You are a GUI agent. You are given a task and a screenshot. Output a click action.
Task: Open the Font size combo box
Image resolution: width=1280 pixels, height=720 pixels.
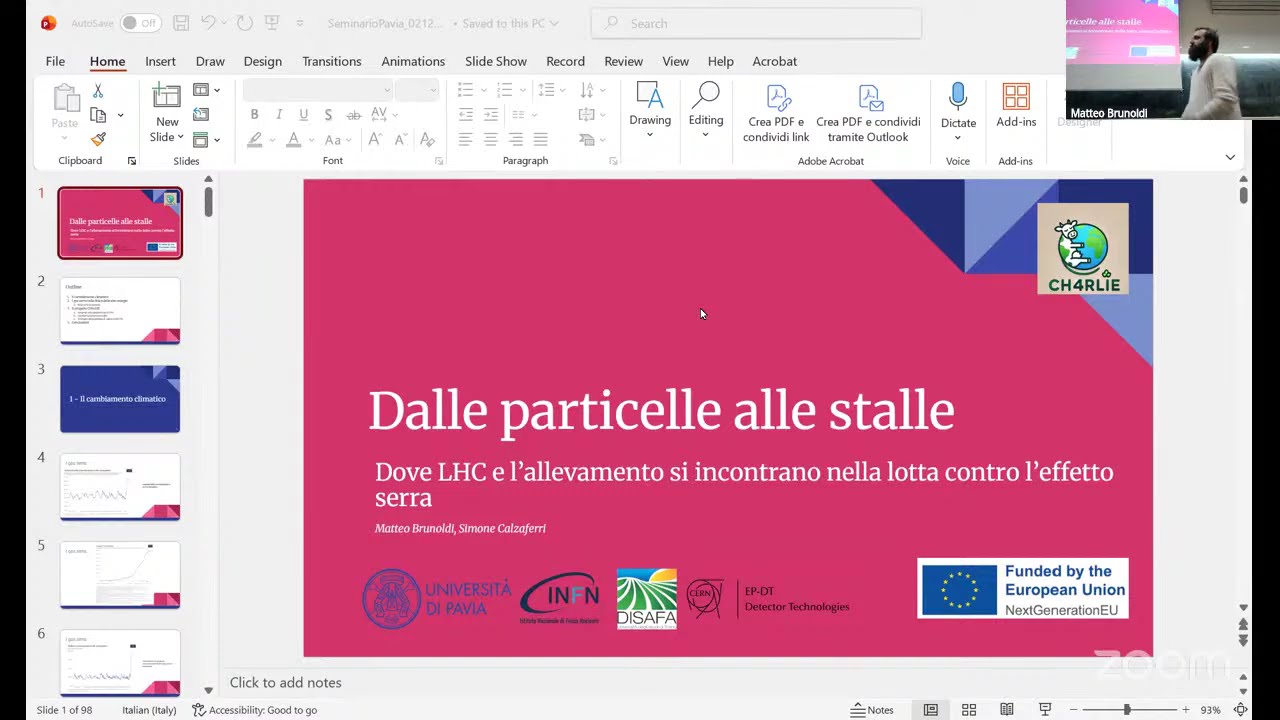[x=417, y=90]
